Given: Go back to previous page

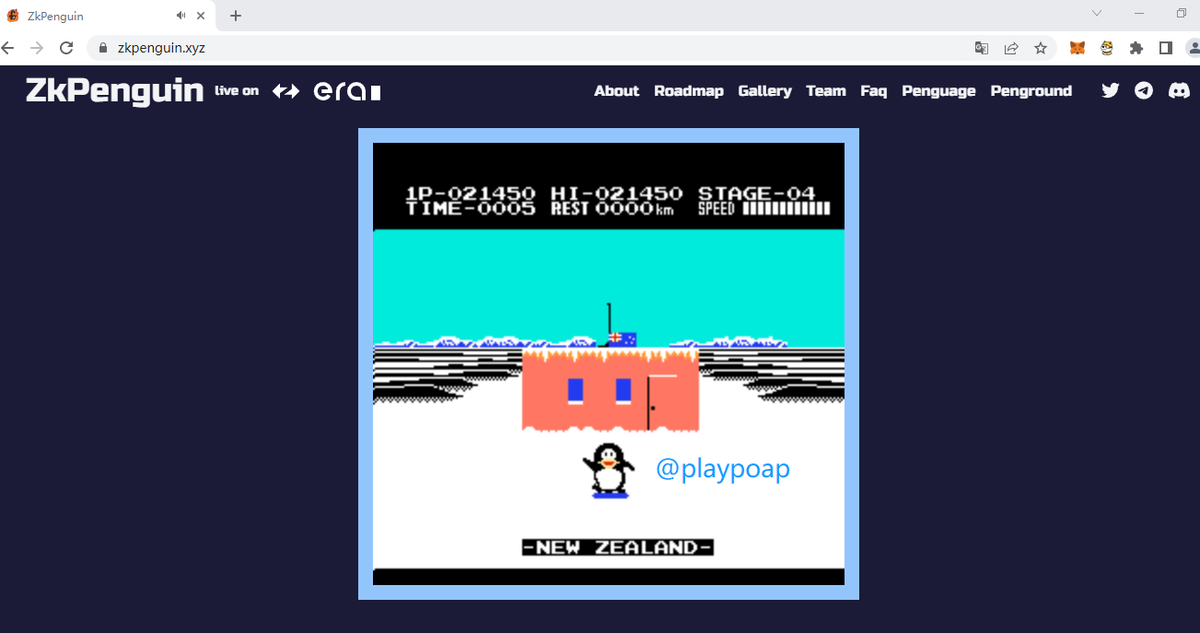Looking at the screenshot, I should coord(10,47).
